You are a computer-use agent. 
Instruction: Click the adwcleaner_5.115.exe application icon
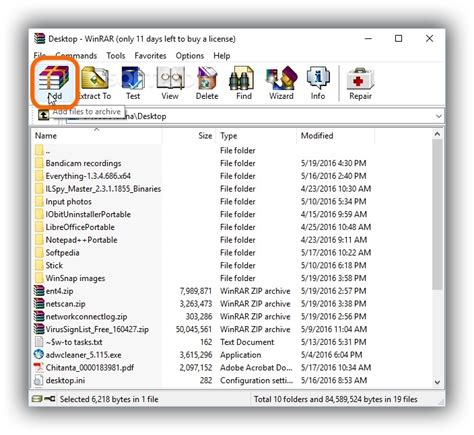coord(39,354)
